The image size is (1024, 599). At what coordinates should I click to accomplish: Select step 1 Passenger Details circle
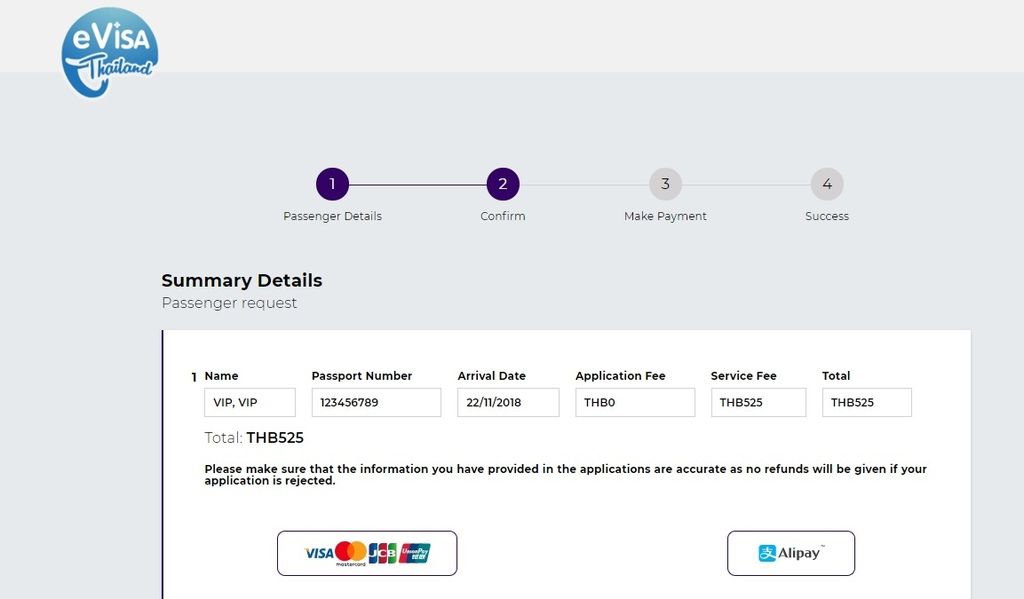[x=332, y=184]
